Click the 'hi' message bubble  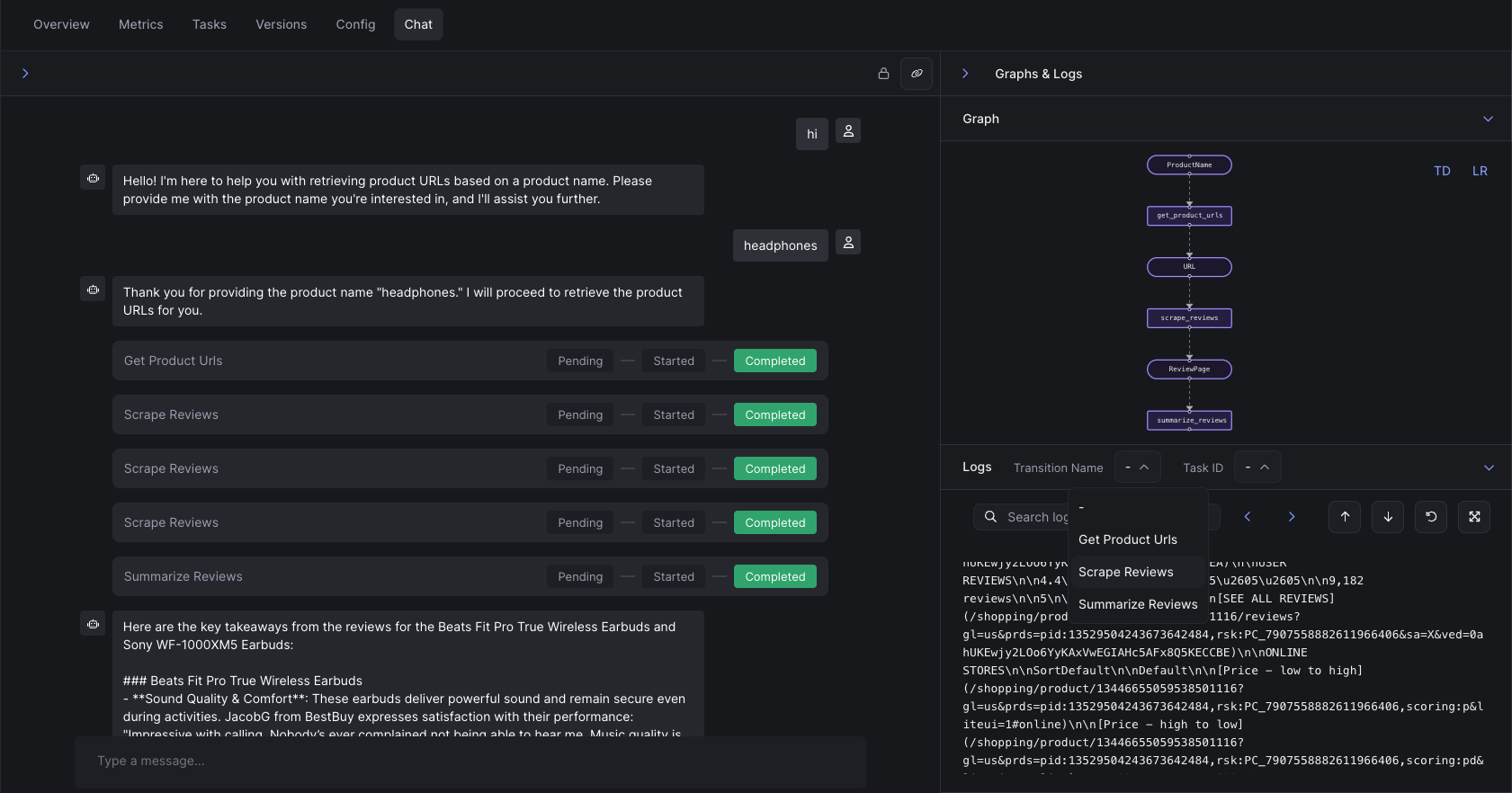[812, 134]
